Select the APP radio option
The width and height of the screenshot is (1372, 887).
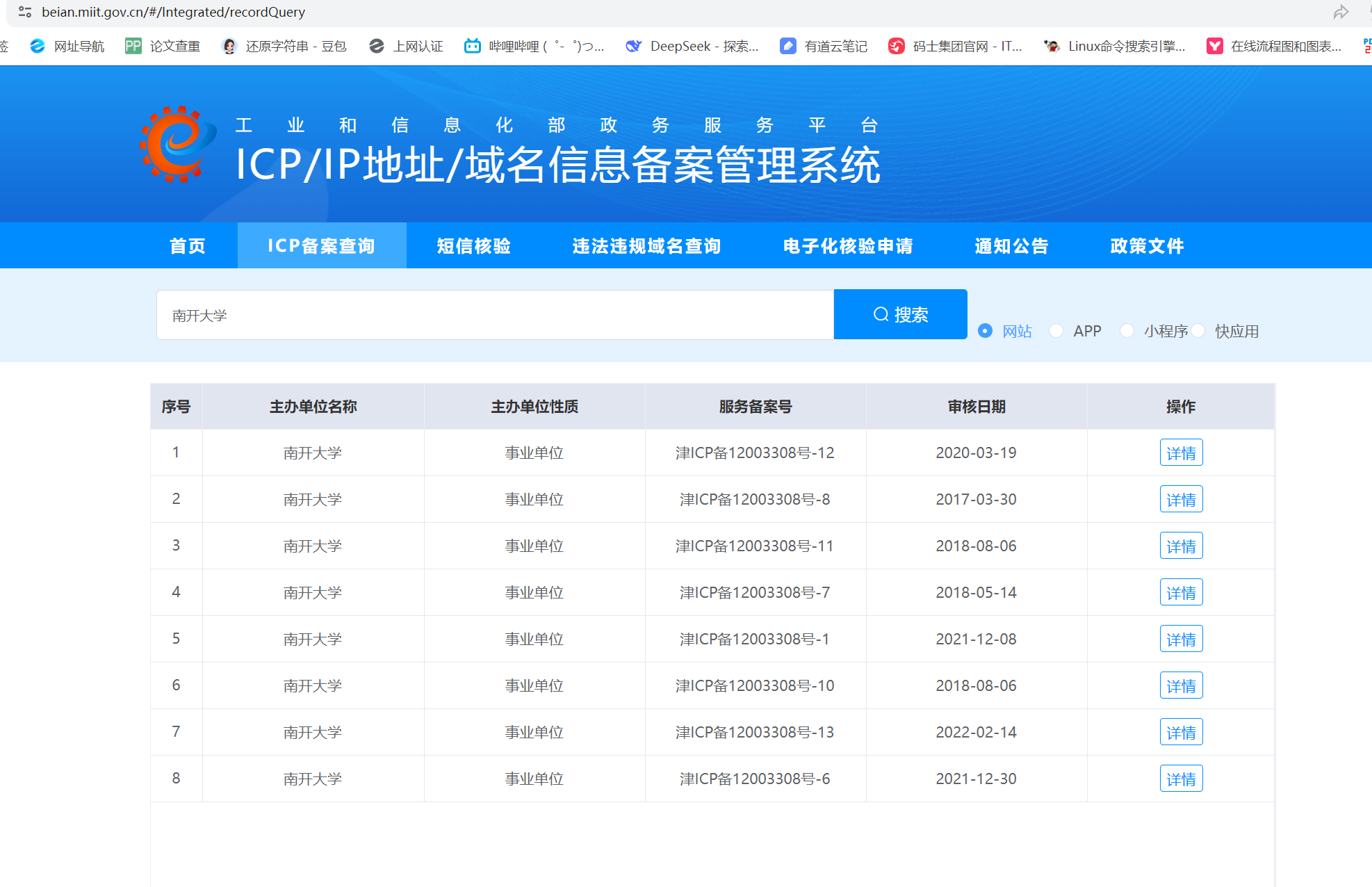pos(1056,331)
